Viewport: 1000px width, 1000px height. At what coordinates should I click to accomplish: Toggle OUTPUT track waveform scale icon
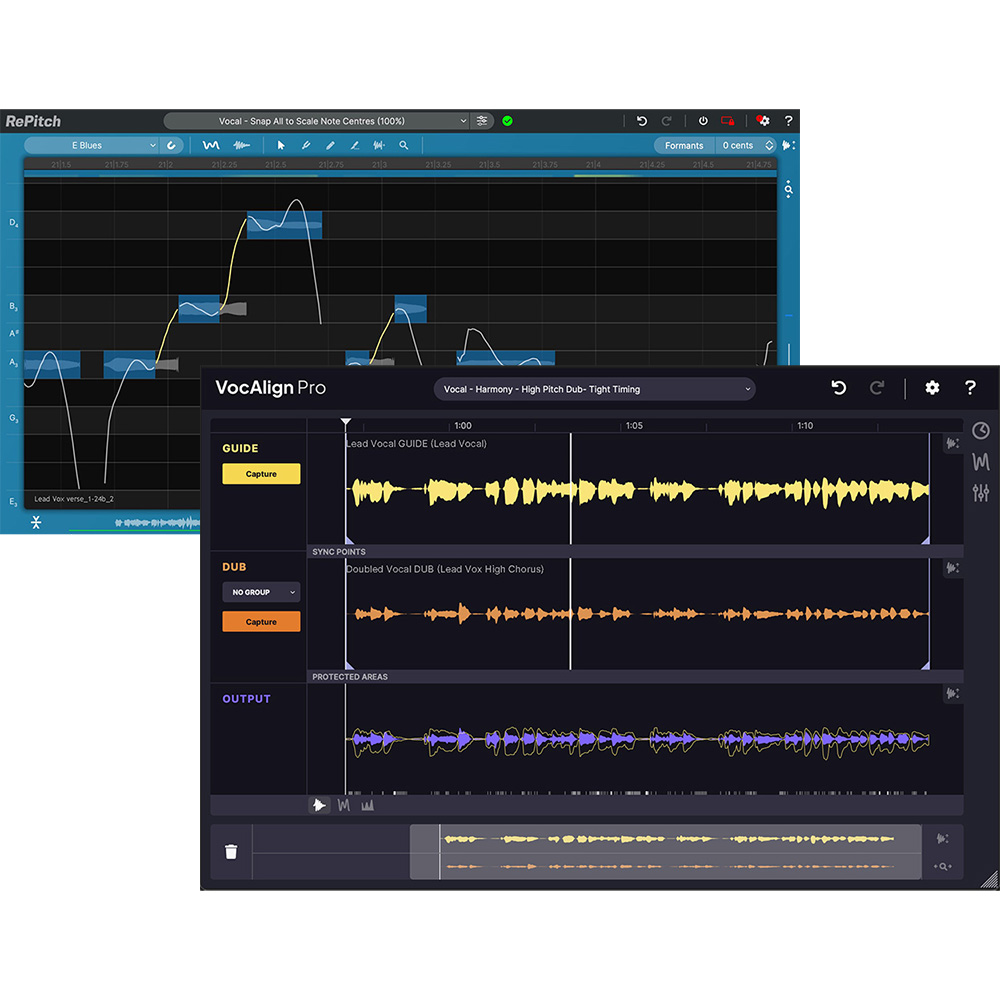point(953,694)
